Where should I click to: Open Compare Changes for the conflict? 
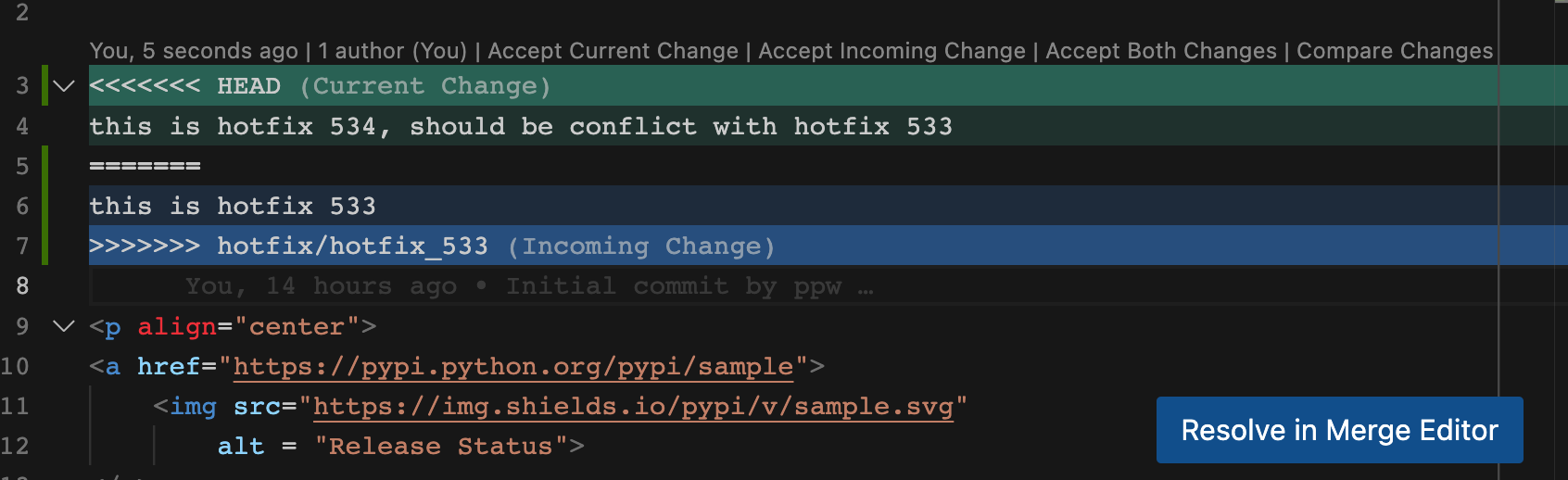(x=1394, y=51)
